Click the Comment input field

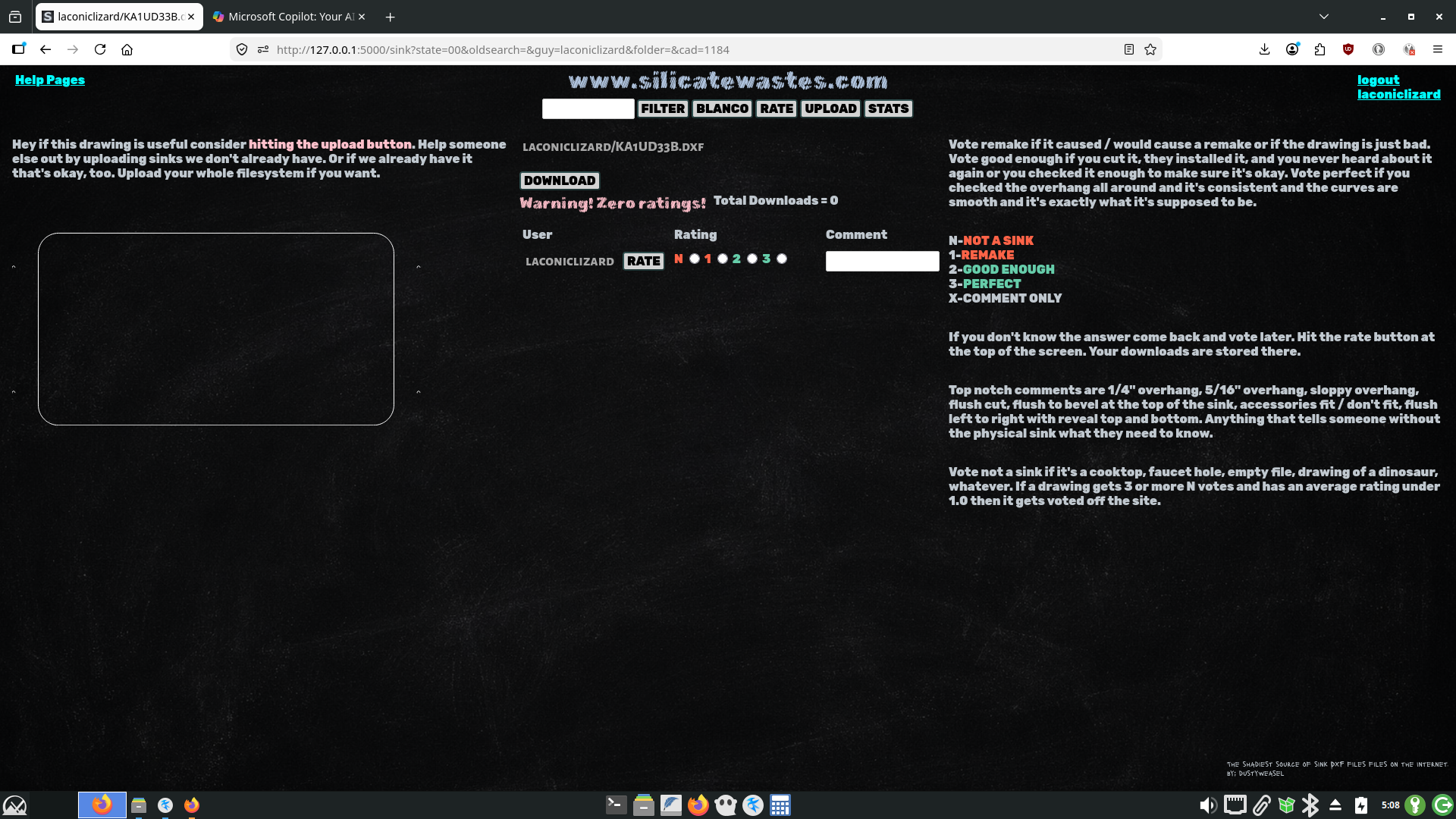(882, 261)
